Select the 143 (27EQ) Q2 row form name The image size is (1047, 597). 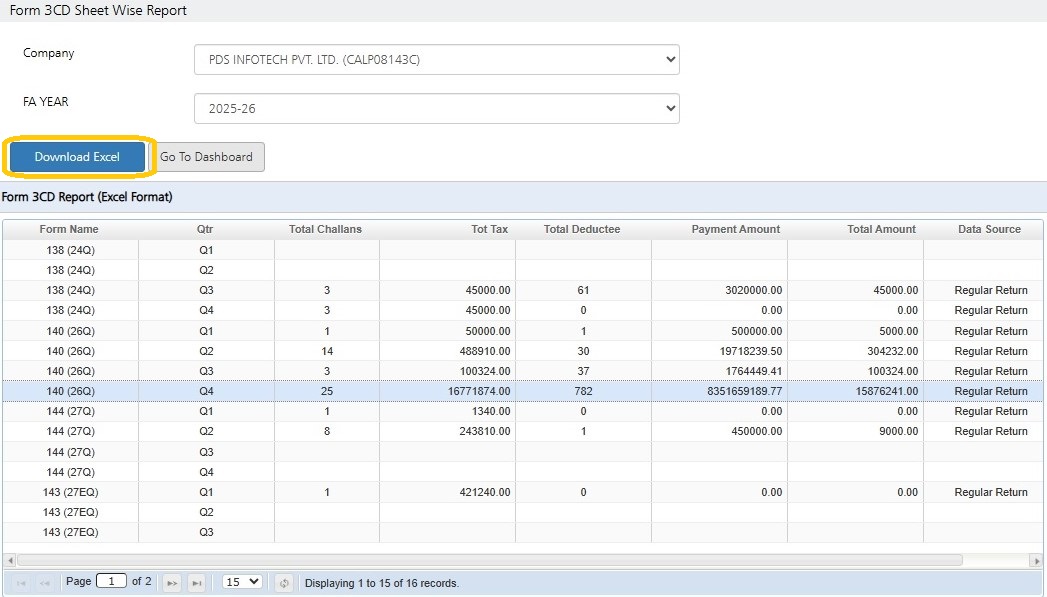(70, 512)
